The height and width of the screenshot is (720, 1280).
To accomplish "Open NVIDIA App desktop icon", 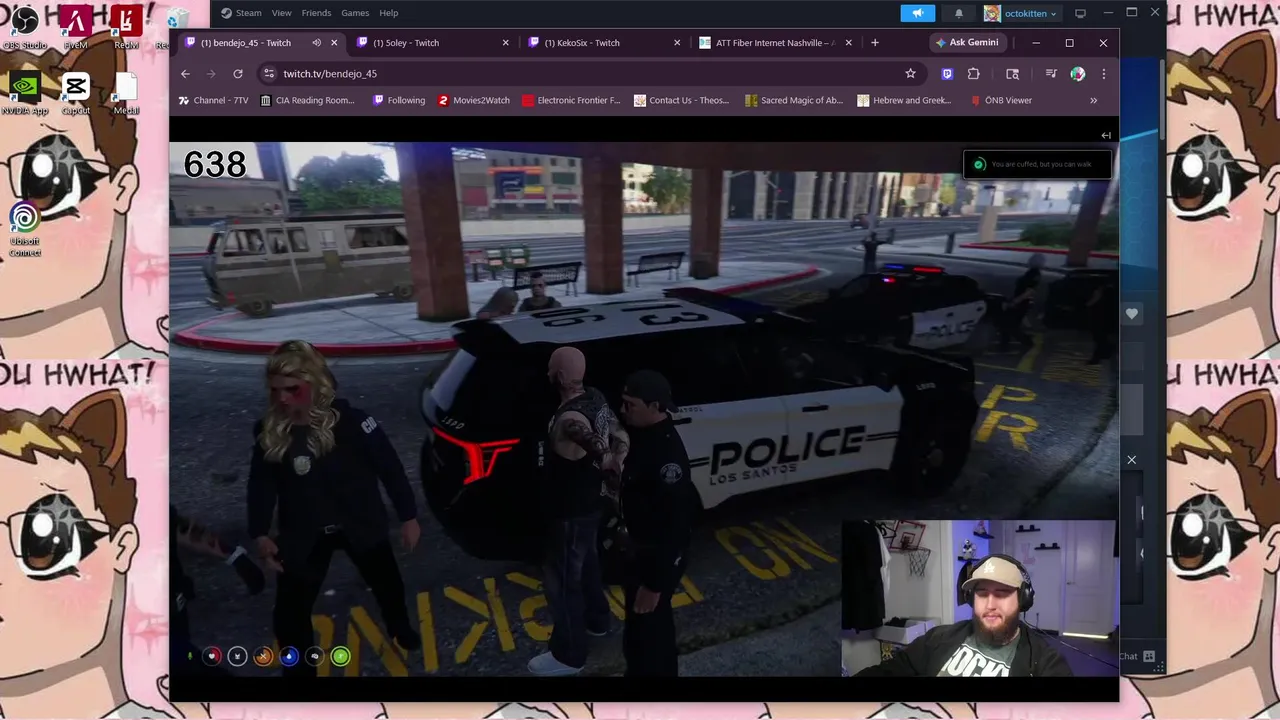I will tap(25, 93).
